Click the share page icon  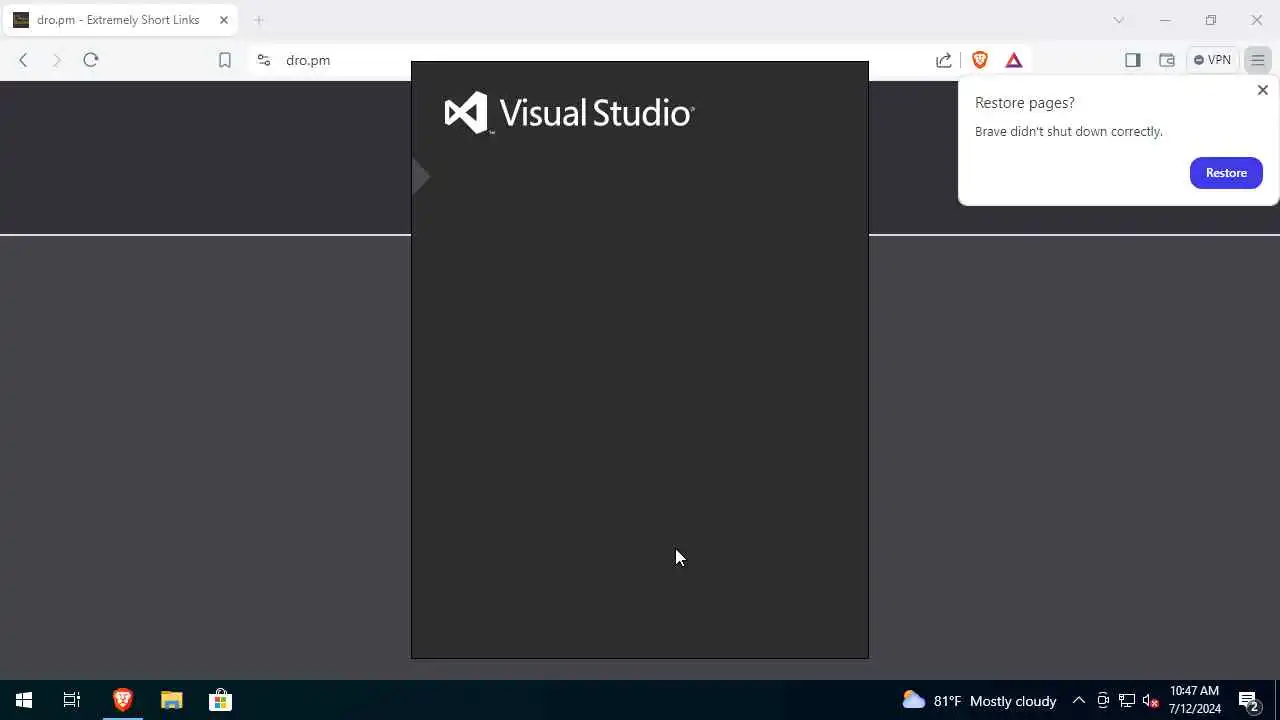pyautogui.click(x=944, y=60)
